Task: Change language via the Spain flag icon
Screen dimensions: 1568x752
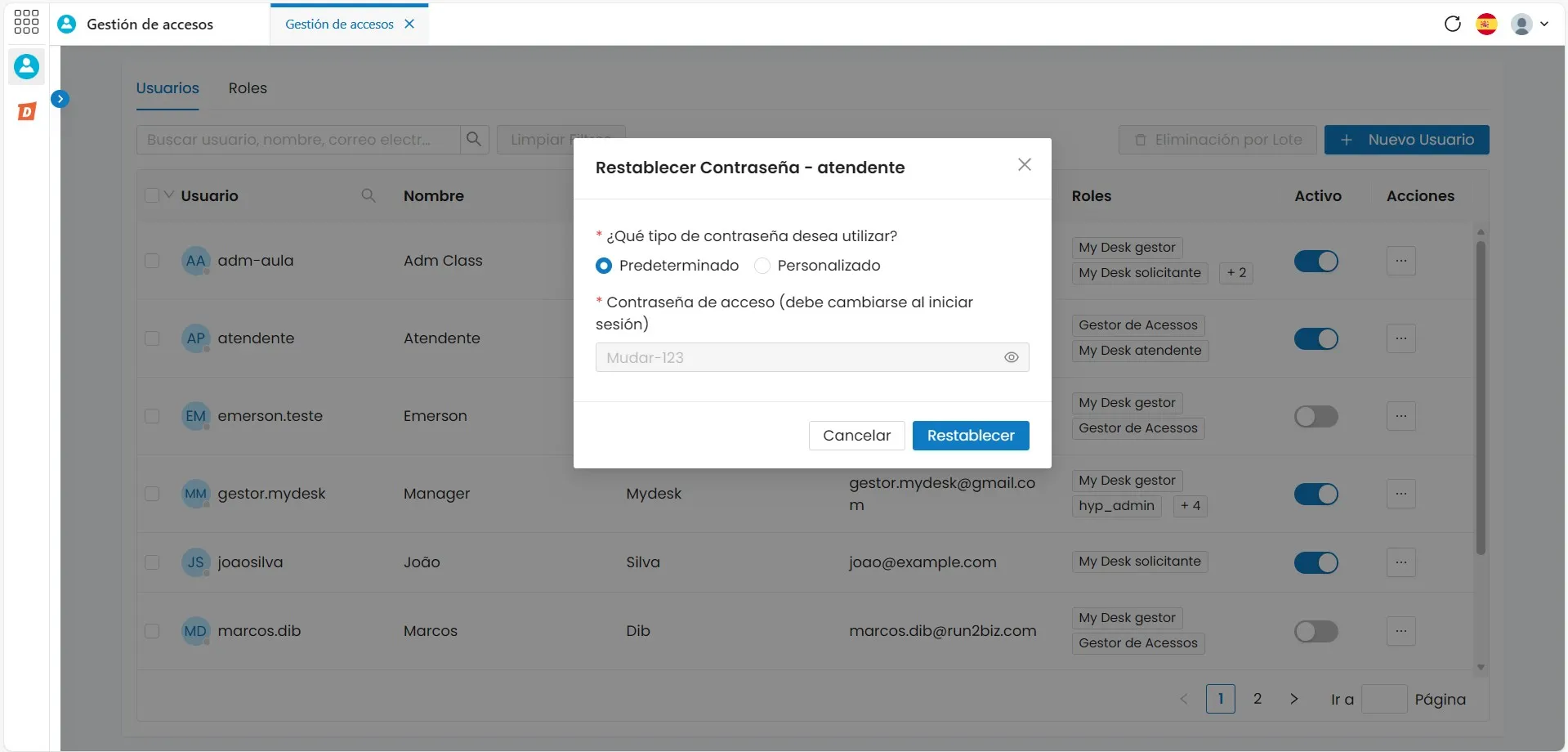Action: tap(1486, 24)
